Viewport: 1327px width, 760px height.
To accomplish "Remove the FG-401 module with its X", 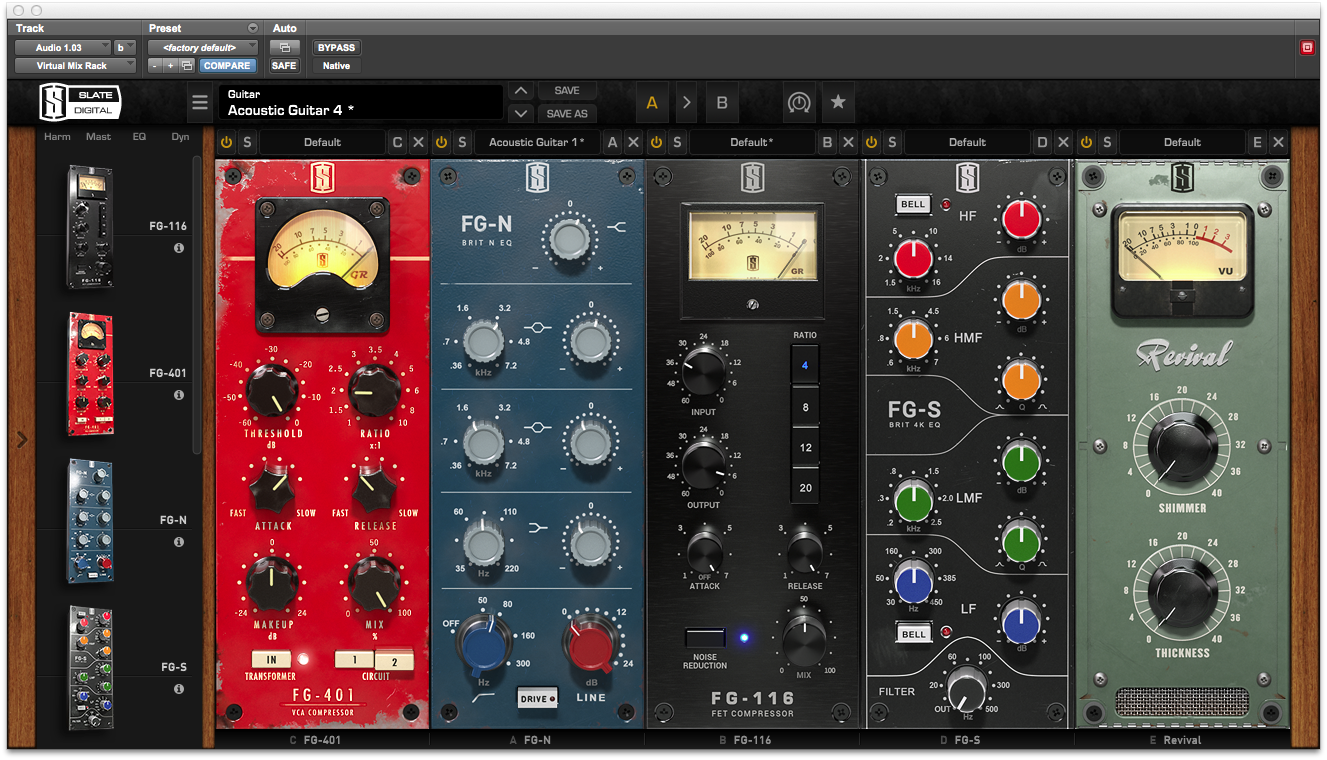I will coord(418,142).
